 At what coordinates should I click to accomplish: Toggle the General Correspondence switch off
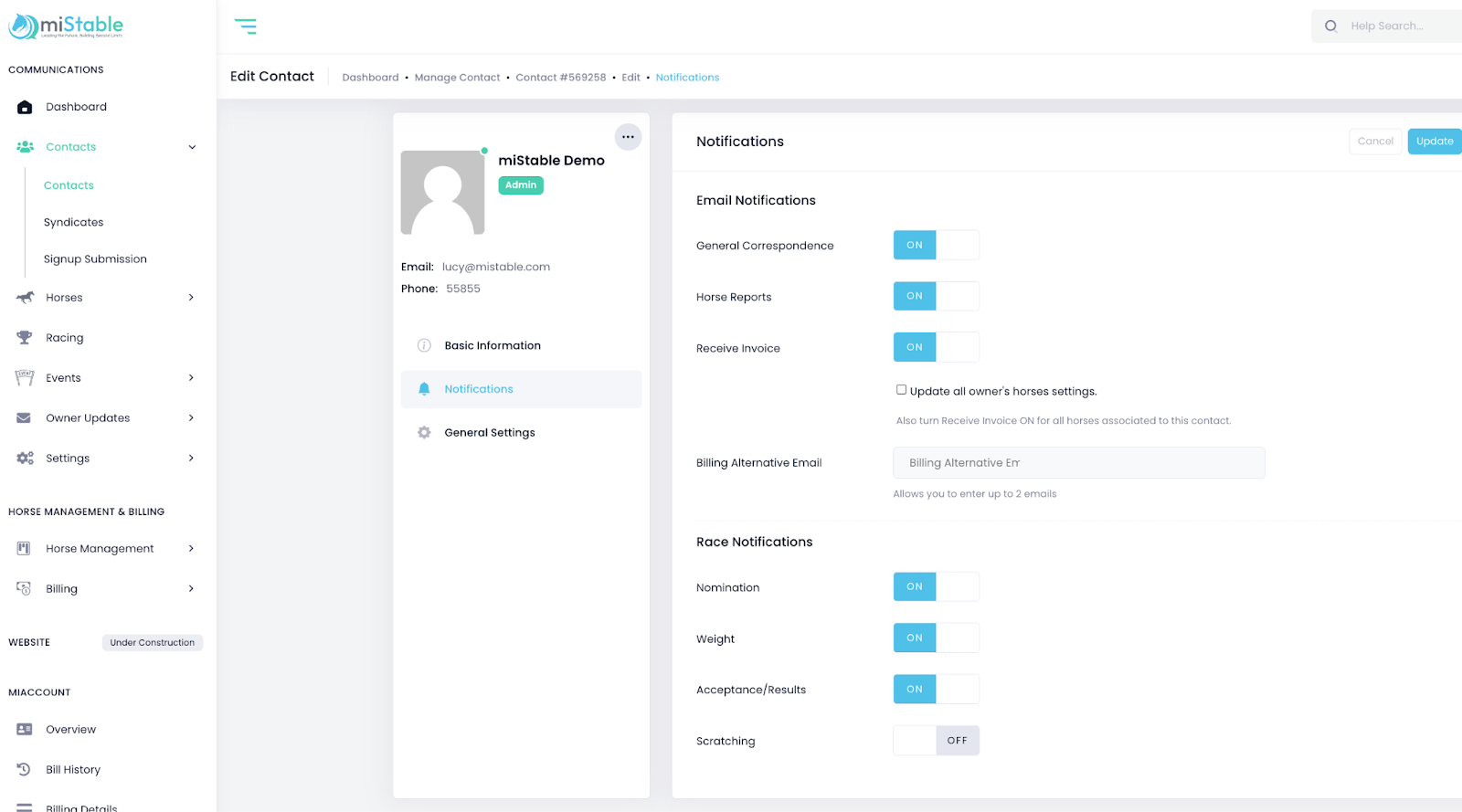click(936, 245)
